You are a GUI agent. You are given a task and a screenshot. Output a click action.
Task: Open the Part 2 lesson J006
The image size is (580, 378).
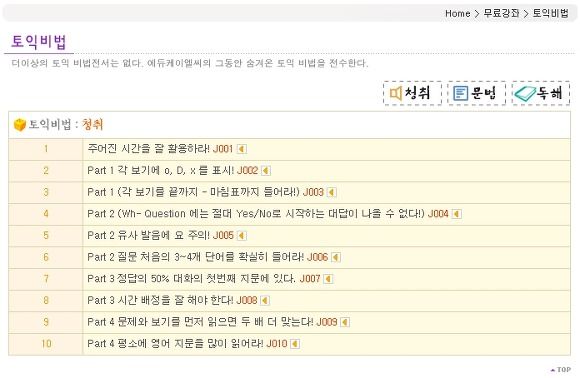point(208,257)
